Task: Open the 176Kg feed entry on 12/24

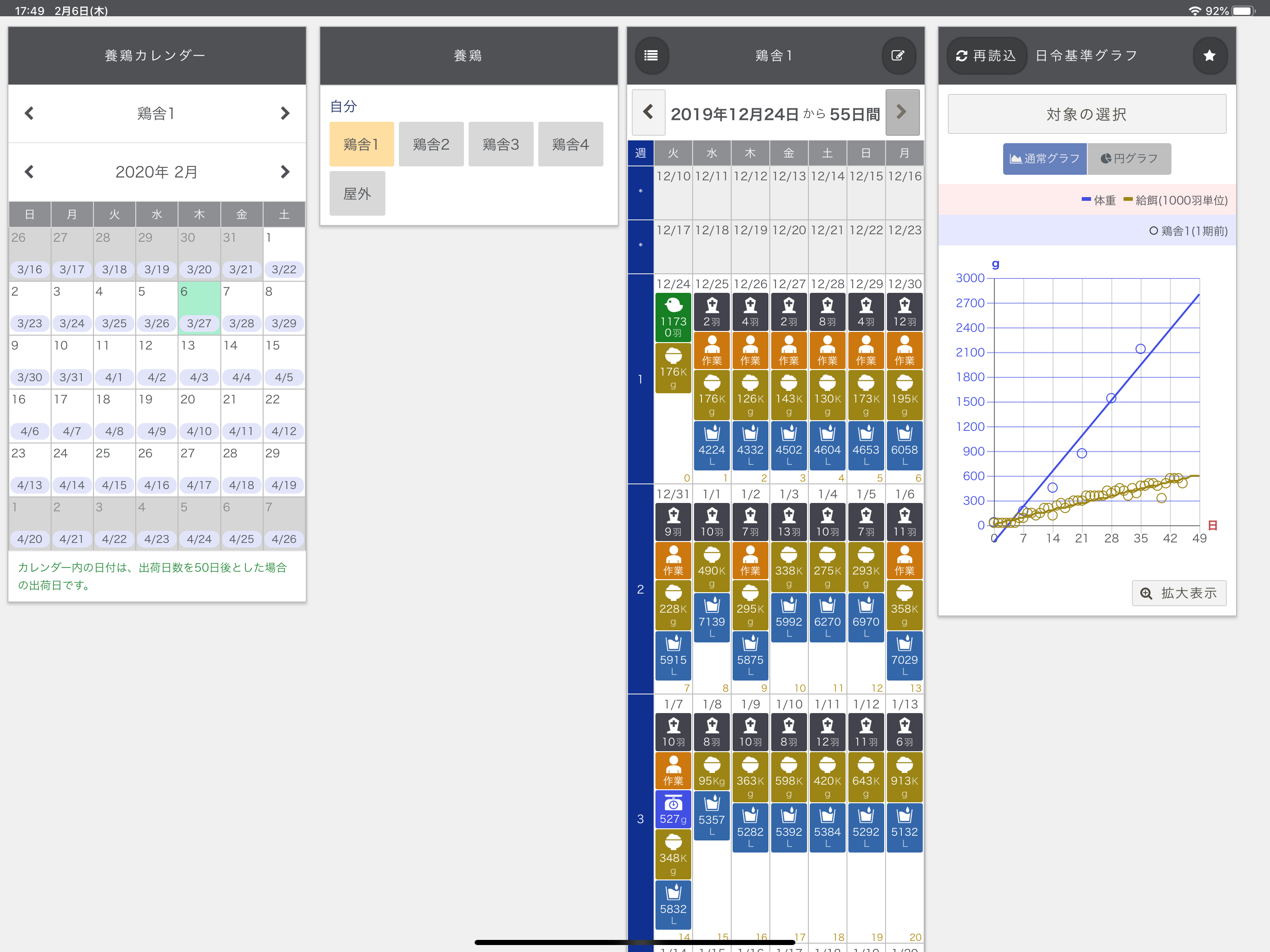Action: (673, 369)
